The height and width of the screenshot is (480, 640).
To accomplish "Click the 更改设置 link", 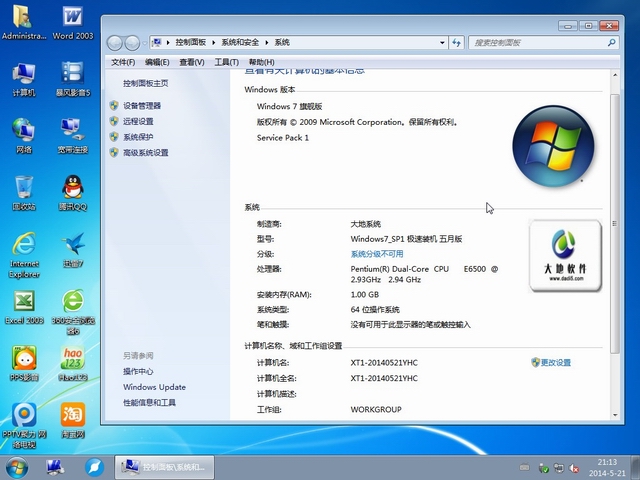I will 555,362.
